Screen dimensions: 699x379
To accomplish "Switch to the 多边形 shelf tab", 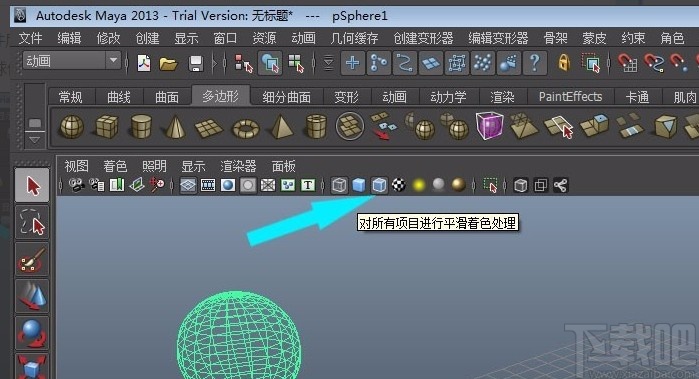I will point(221,96).
